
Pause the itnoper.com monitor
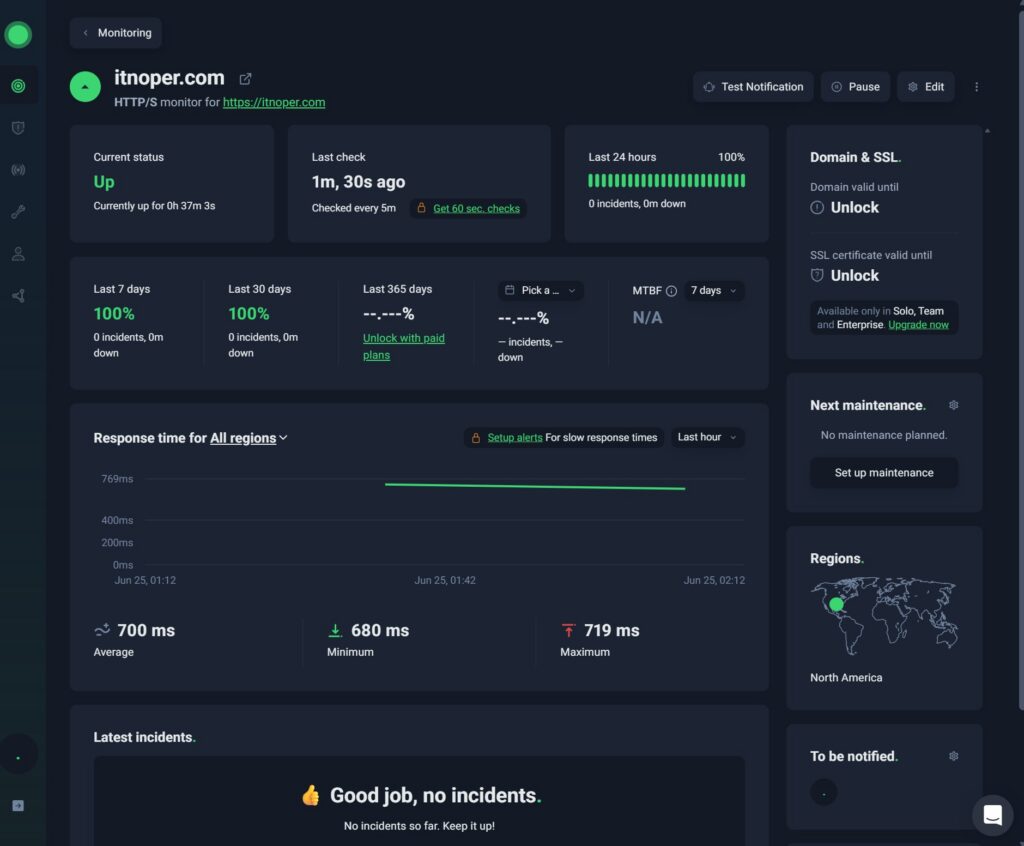pyautogui.click(x=856, y=87)
